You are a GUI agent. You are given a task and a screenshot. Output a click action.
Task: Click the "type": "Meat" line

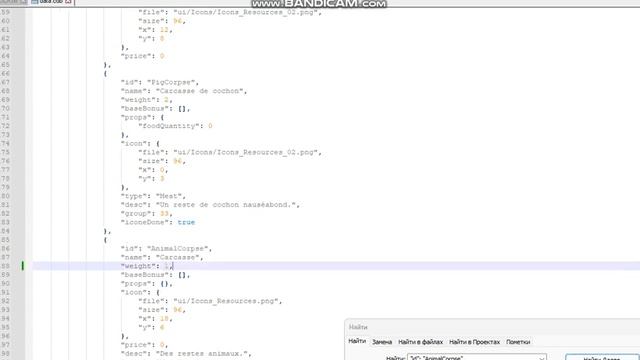(153, 196)
